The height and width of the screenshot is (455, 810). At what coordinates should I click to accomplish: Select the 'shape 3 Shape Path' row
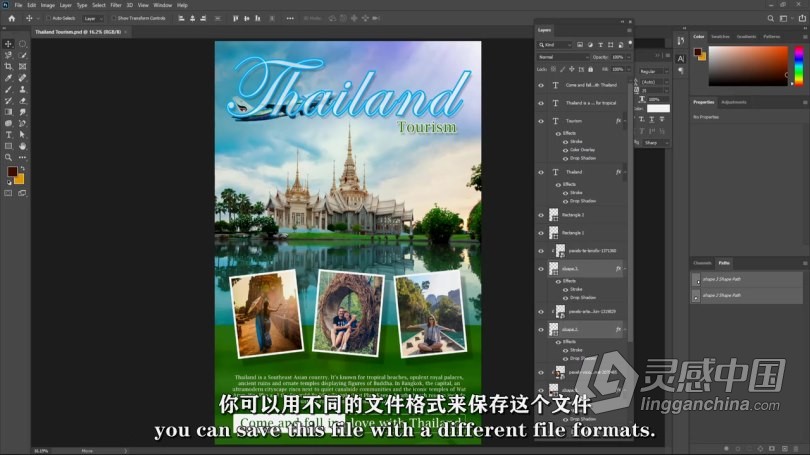pos(746,279)
